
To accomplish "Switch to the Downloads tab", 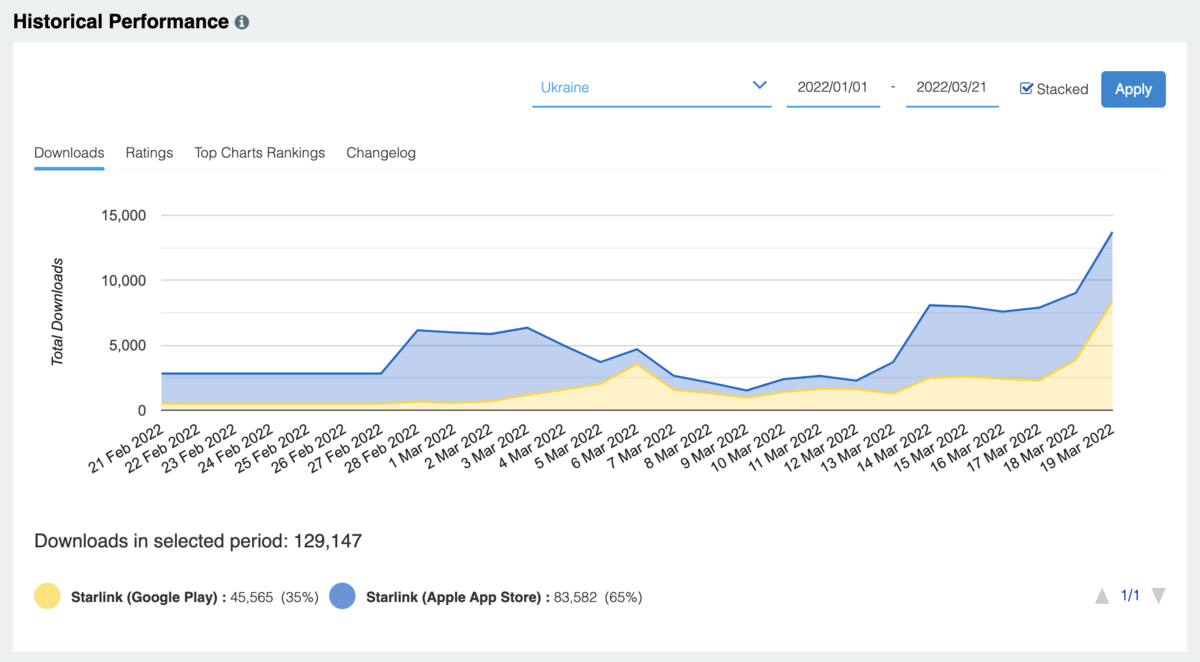I will point(69,153).
